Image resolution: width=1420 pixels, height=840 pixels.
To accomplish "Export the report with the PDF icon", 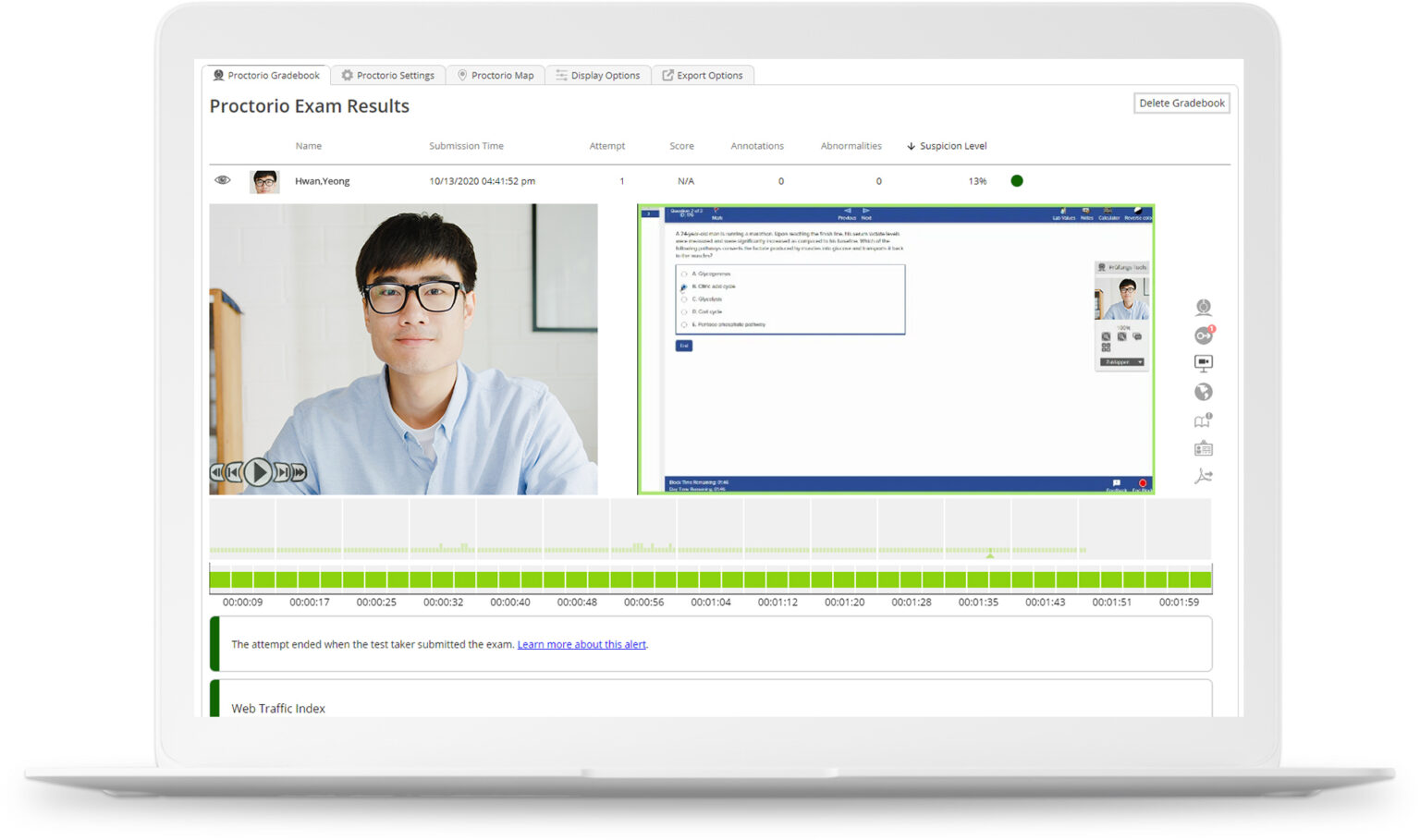I will tap(1203, 476).
